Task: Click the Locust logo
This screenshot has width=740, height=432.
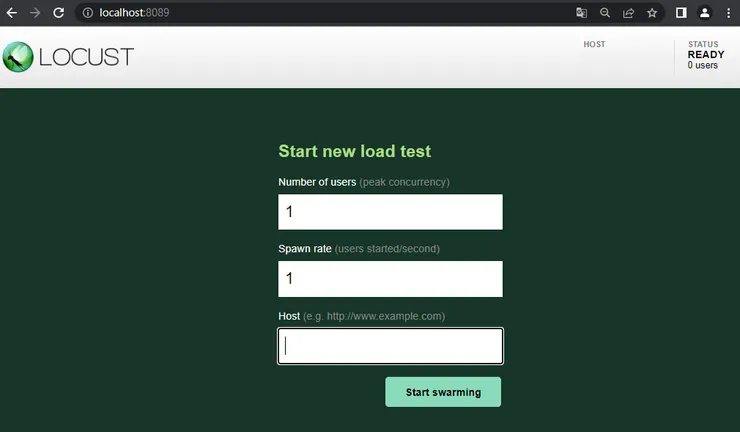Action: pos(68,57)
